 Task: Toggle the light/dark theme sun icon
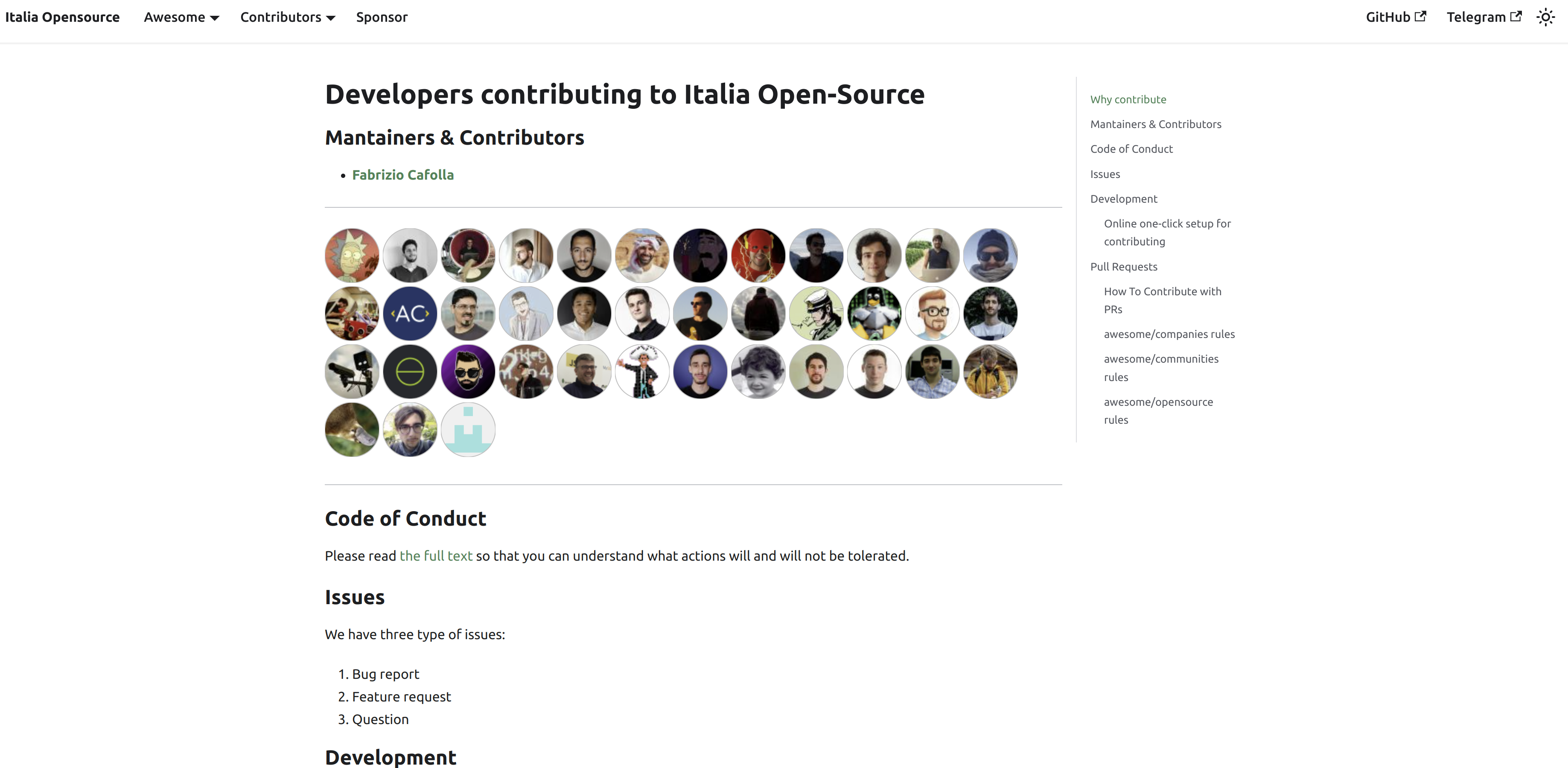pyautogui.click(x=1545, y=17)
